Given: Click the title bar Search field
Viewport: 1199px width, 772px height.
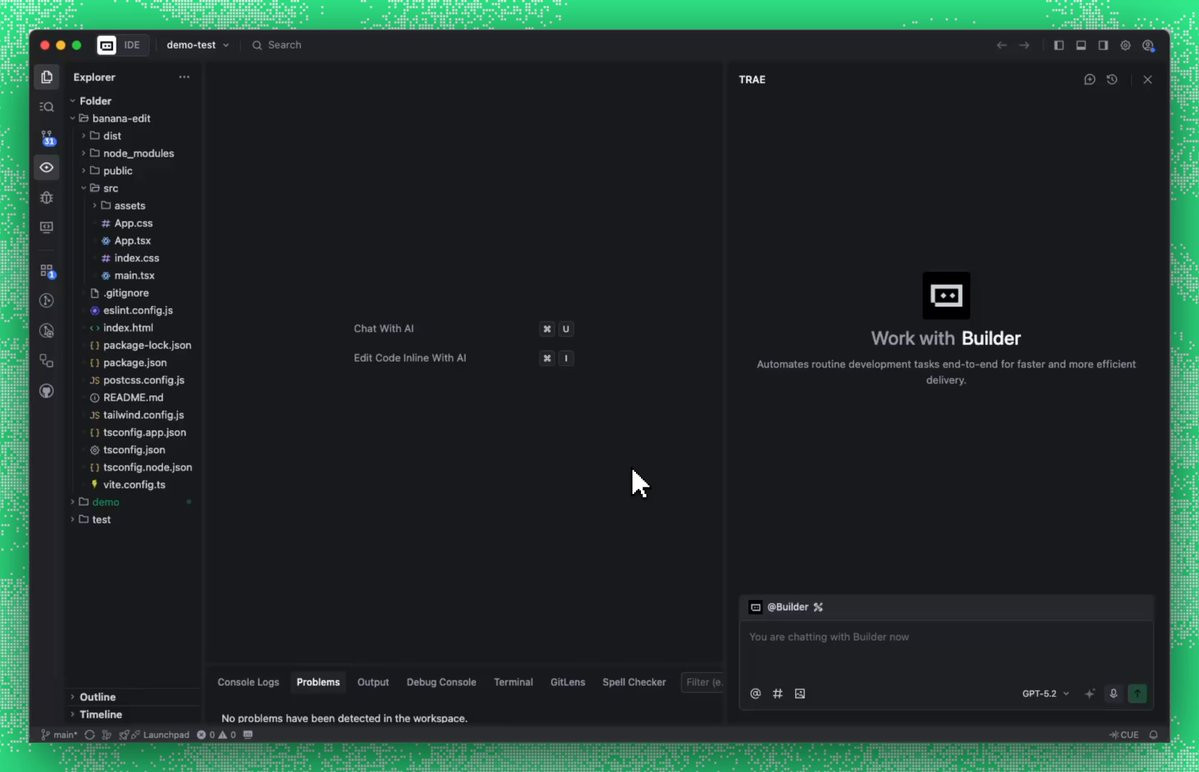Looking at the screenshot, I should click(x=278, y=45).
